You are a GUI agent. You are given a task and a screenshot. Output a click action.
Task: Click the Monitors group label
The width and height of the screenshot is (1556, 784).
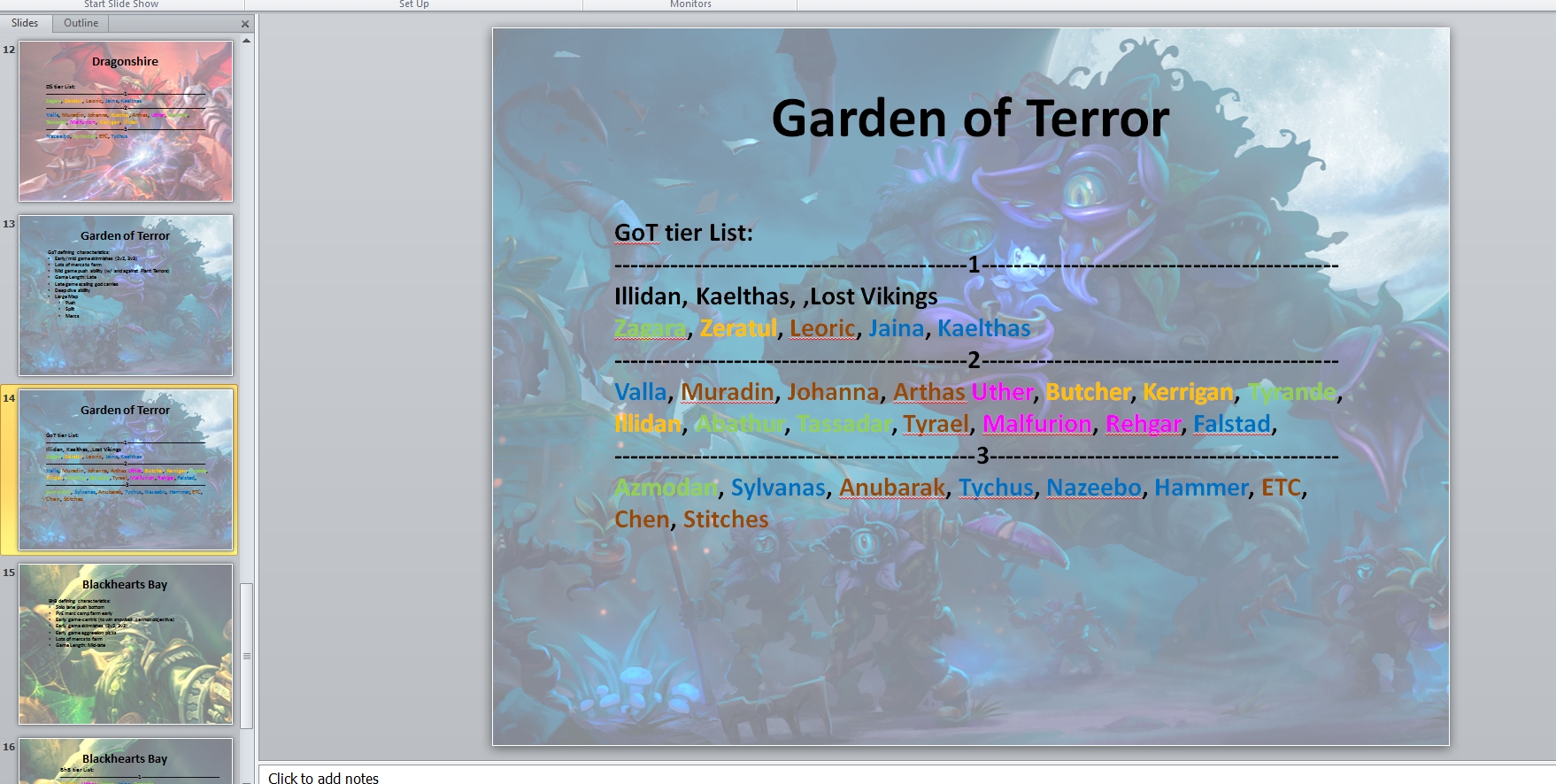pyautogui.click(x=690, y=4)
